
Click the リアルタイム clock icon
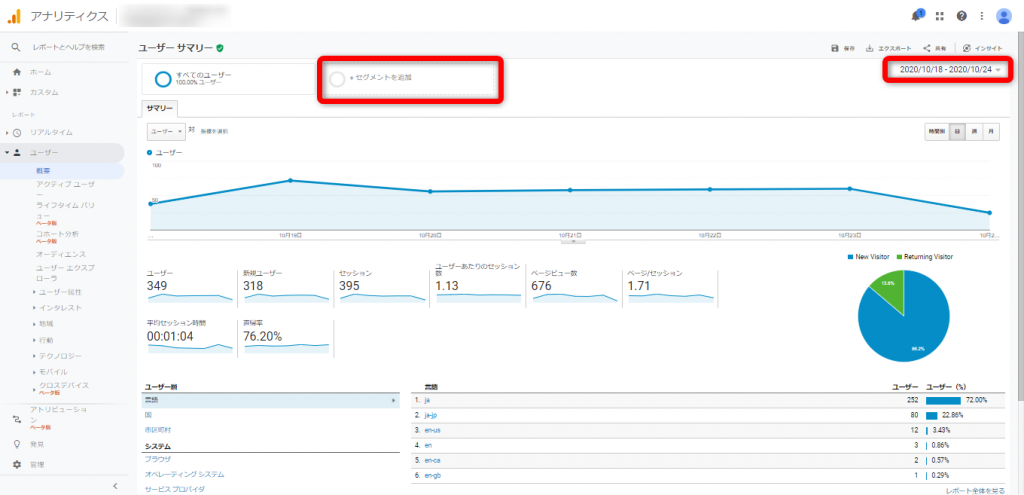coord(17,133)
